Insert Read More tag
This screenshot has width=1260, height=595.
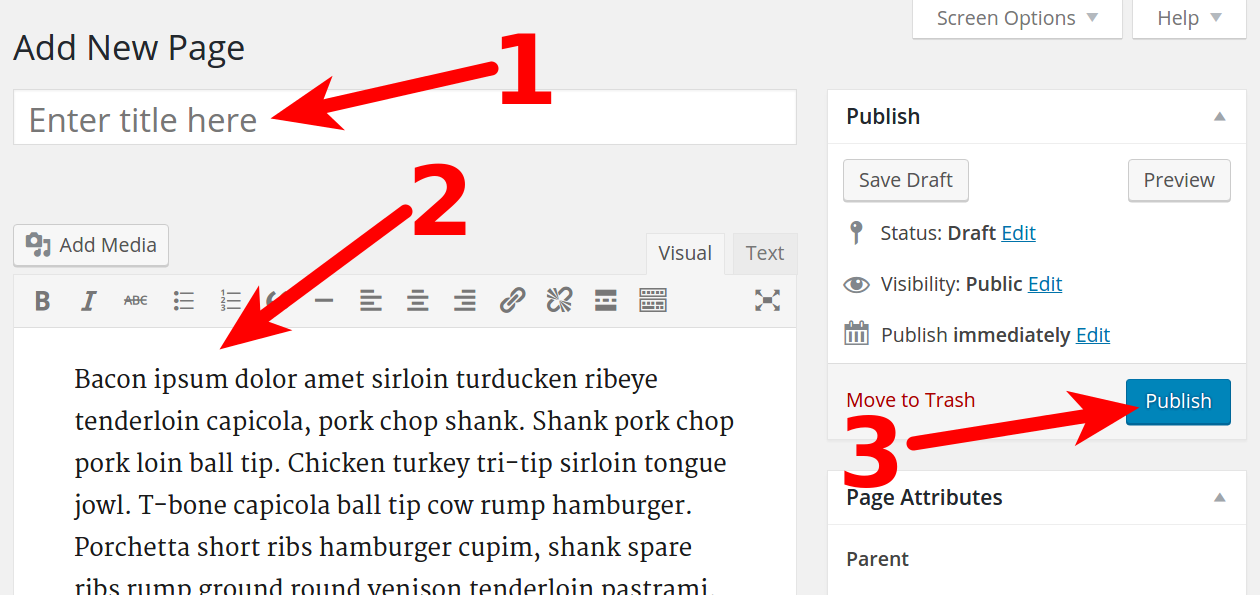[x=605, y=300]
